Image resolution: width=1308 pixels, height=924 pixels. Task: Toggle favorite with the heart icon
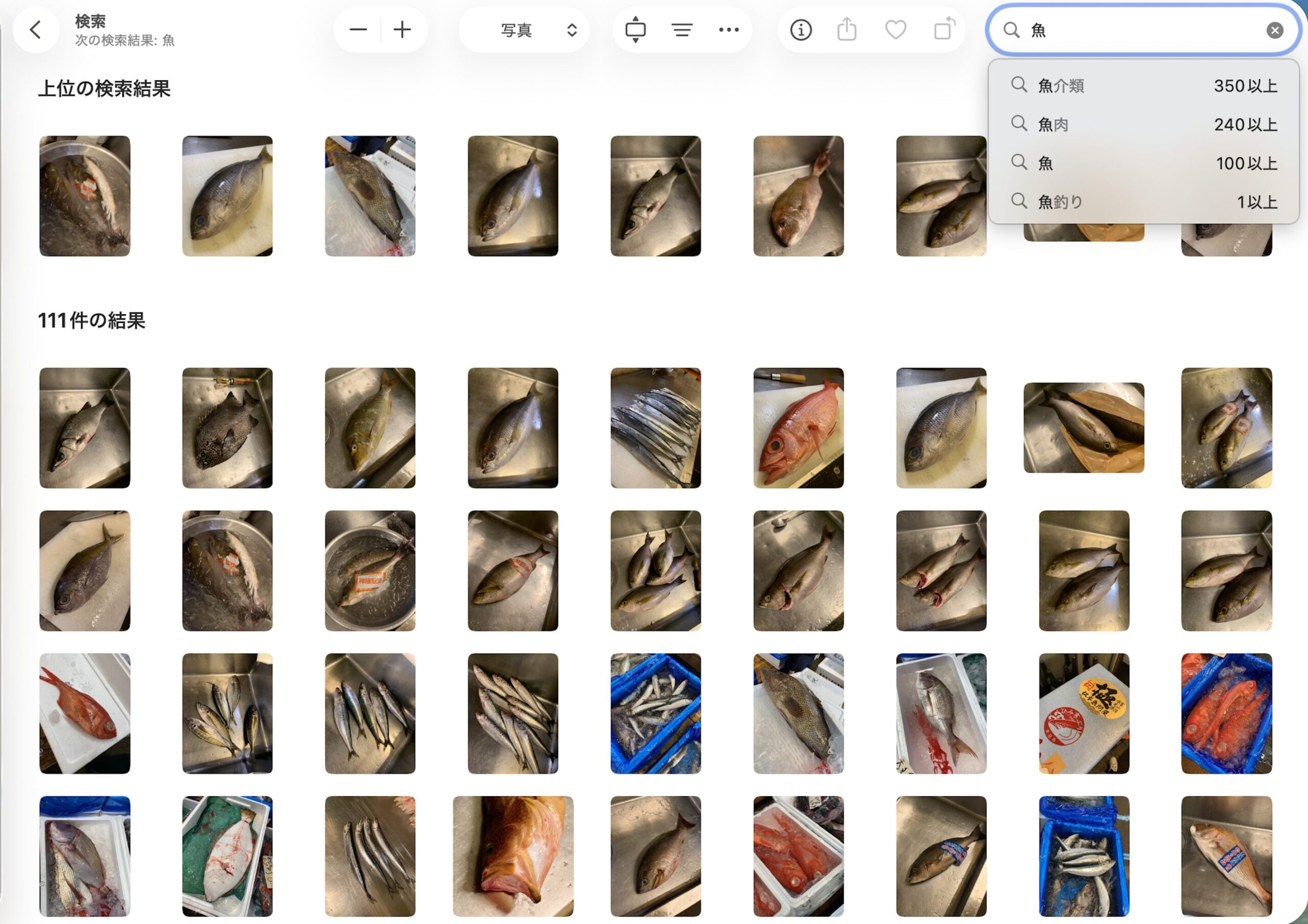click(896, 30)
